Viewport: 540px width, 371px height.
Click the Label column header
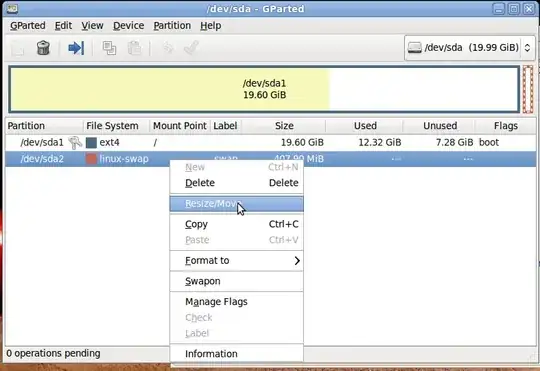coord(226,126)
